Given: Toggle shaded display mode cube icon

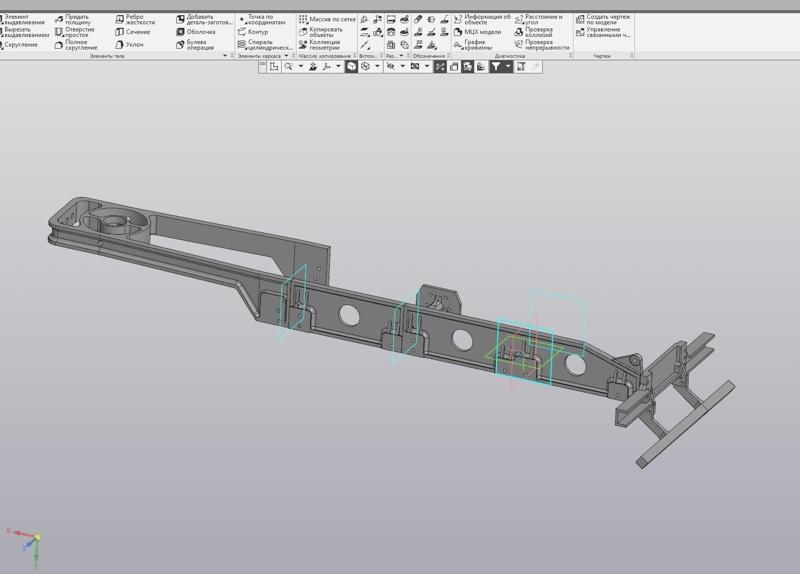Looking at the screenshot, I should click(352, 67).
